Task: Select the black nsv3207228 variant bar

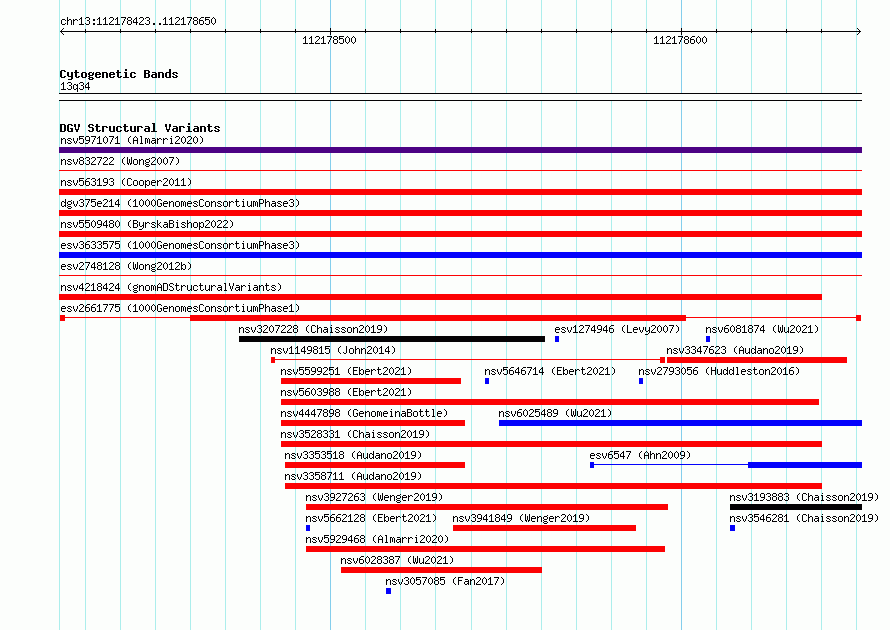Action: click(392, 339)
